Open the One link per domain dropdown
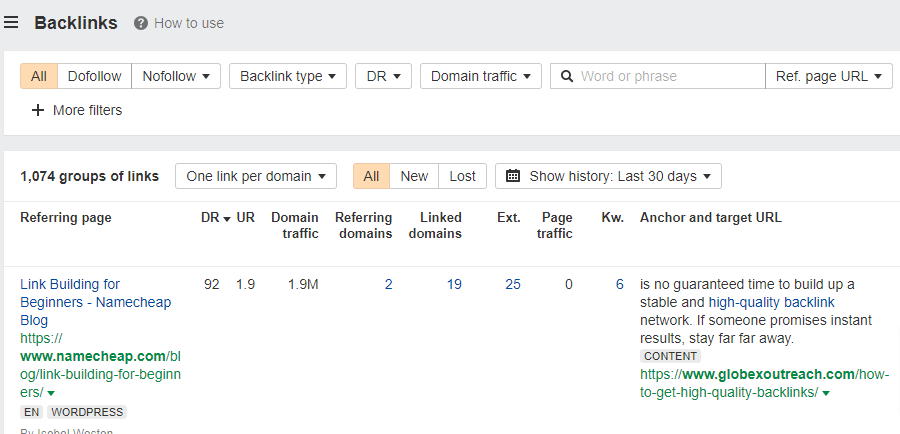The height and width of the screenshot is (434, 900). click(256, 176)
